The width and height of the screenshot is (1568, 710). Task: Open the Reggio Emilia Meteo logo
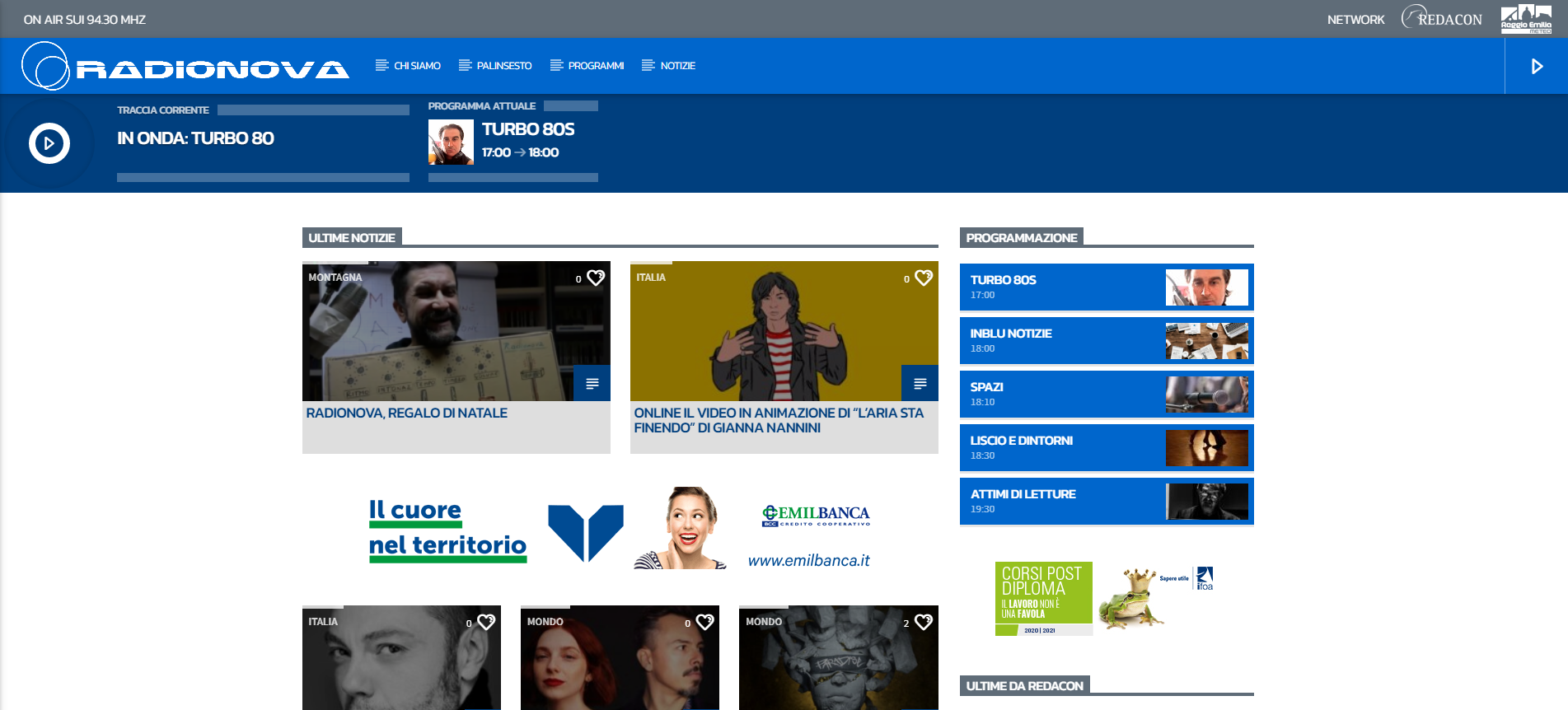coord(1526,18)
